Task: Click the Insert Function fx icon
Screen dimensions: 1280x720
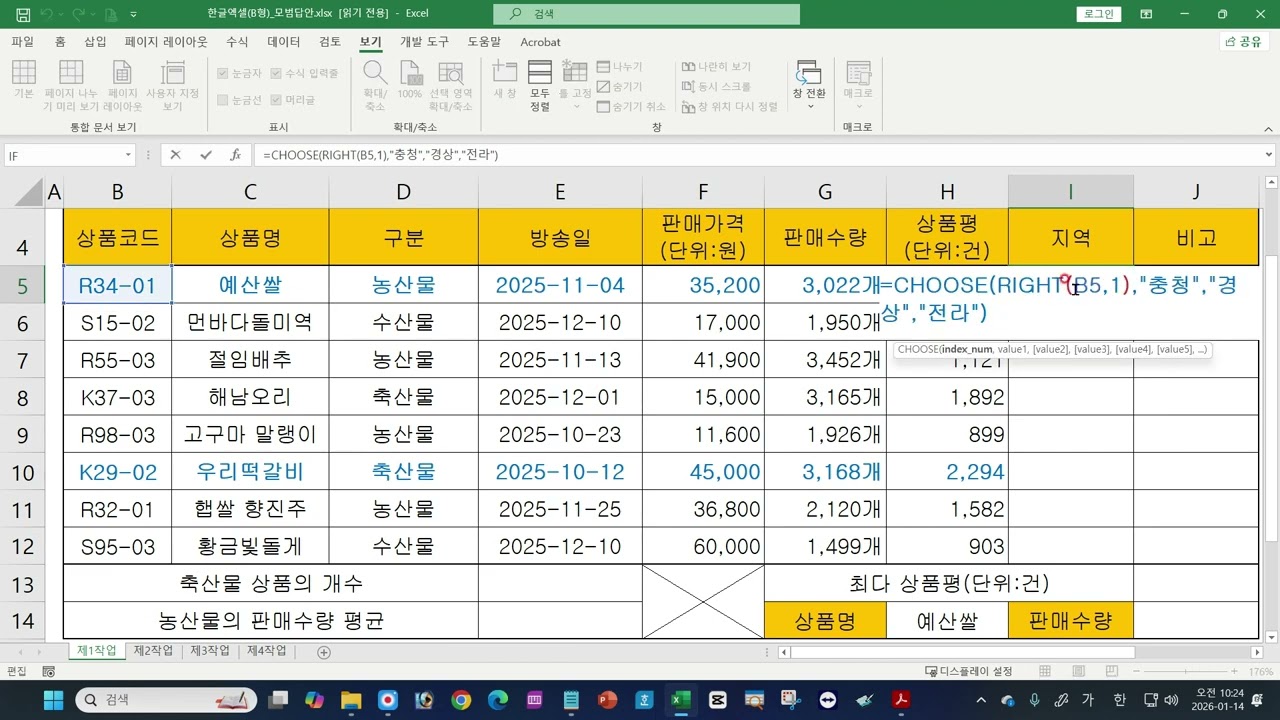Action: [x=236, y=155]
